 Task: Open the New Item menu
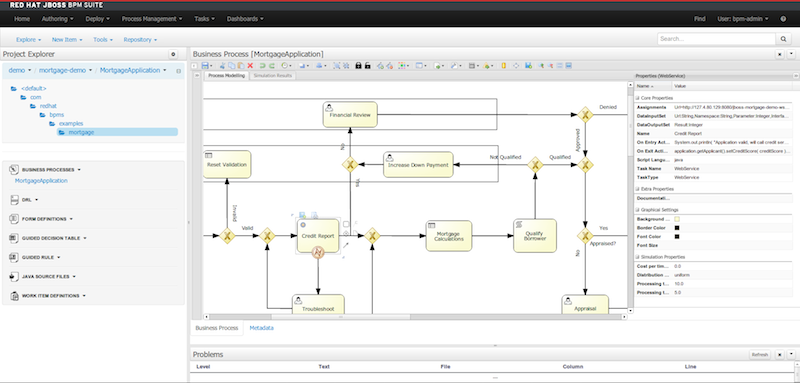tap(67, 39)
